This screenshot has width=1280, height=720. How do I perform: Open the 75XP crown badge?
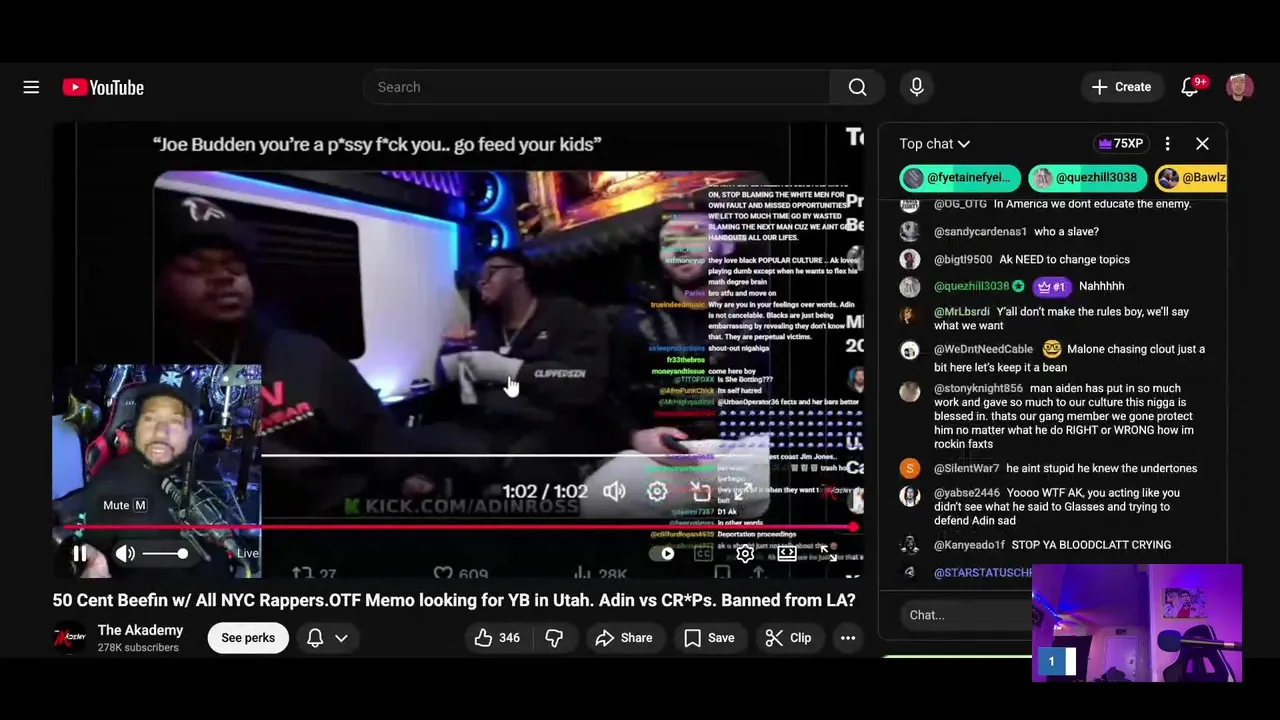[x=1121, y=144]
